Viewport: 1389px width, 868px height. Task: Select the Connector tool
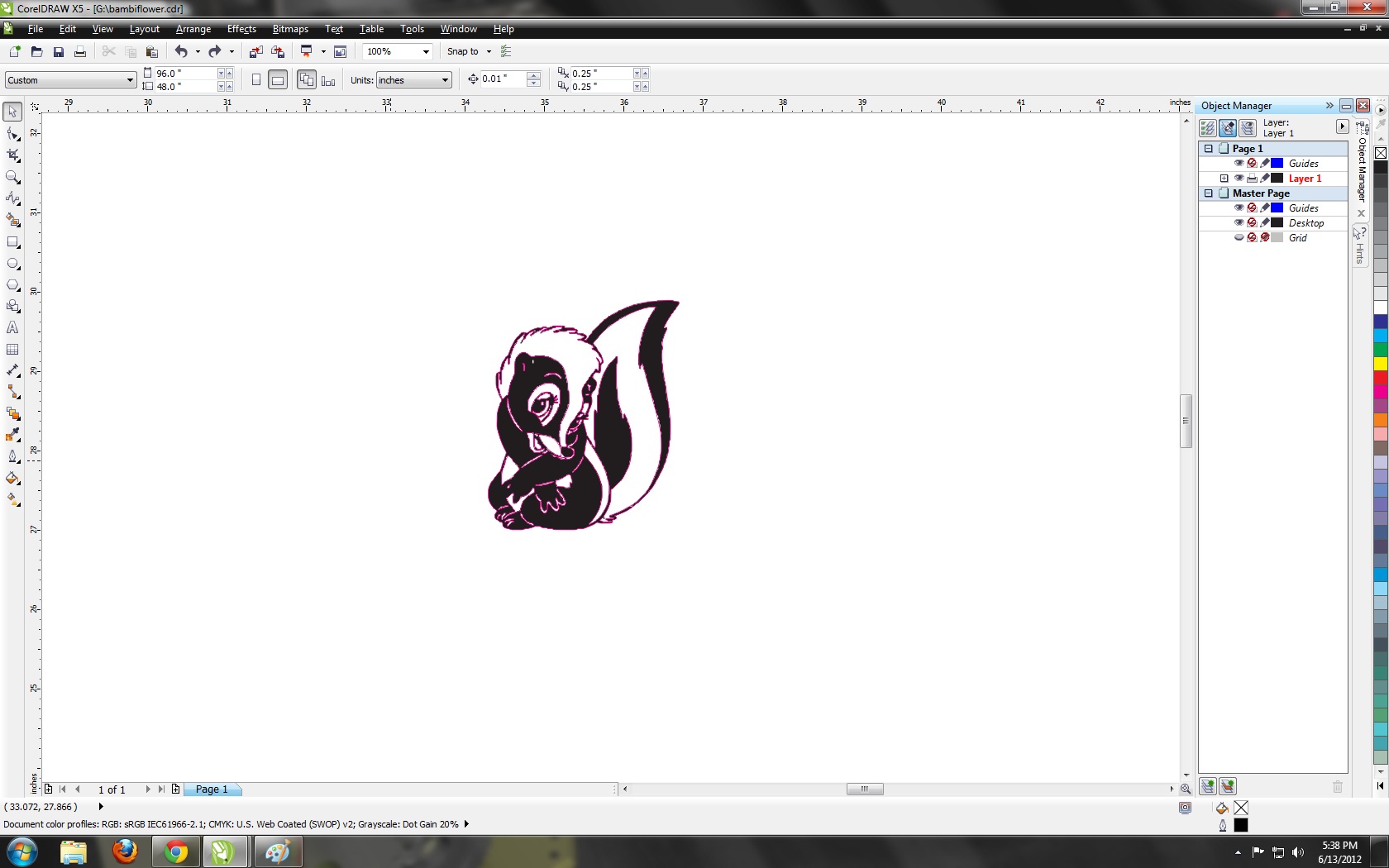pos(12,393)
